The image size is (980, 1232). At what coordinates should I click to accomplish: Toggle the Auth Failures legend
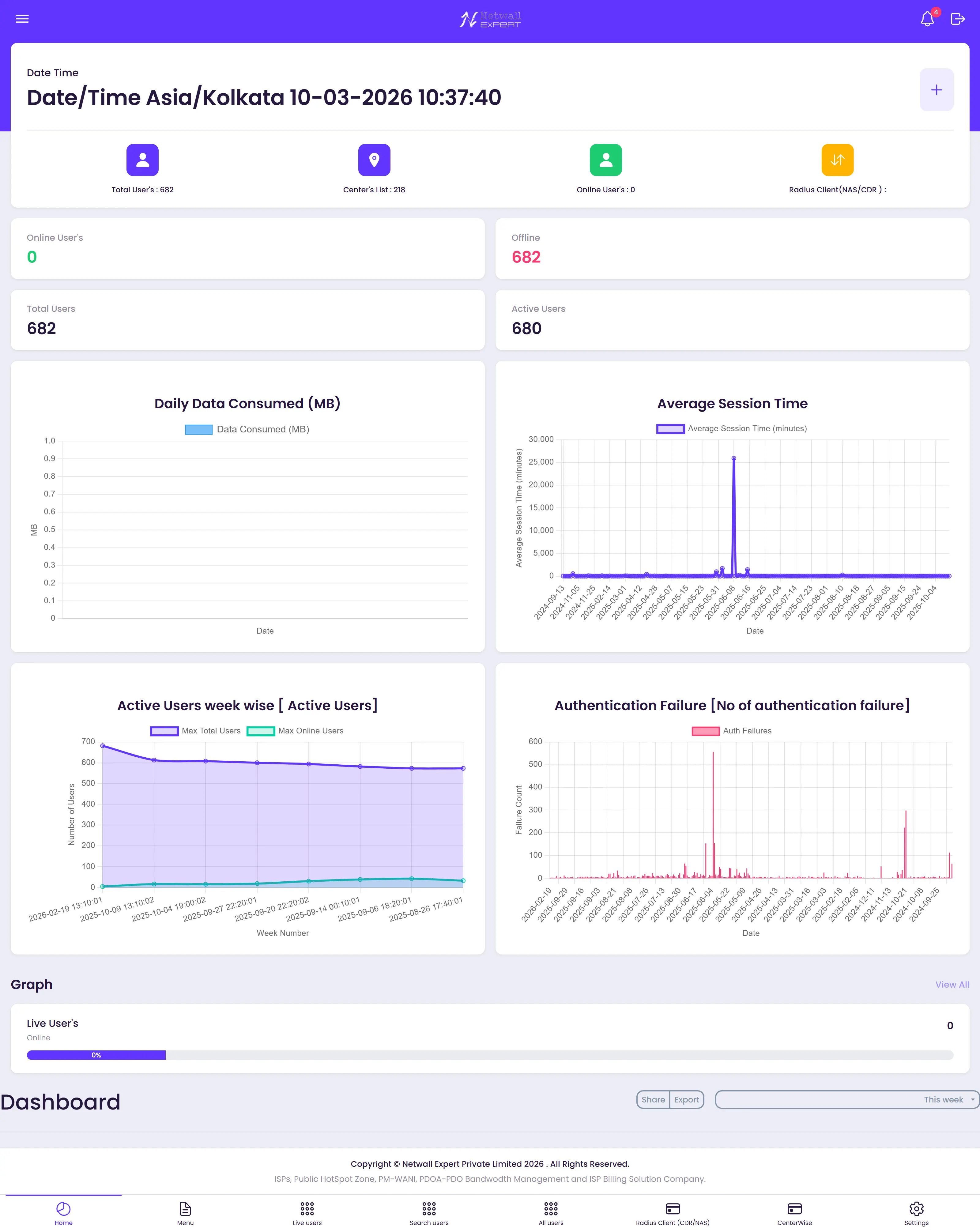click(732, 730)
